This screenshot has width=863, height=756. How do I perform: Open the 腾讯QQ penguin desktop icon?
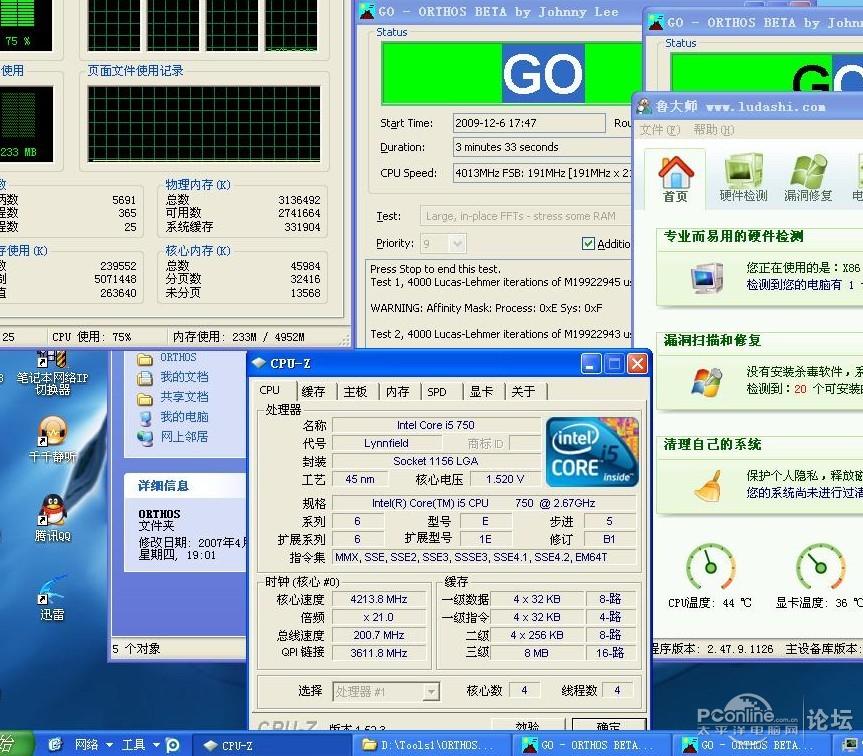53,518
